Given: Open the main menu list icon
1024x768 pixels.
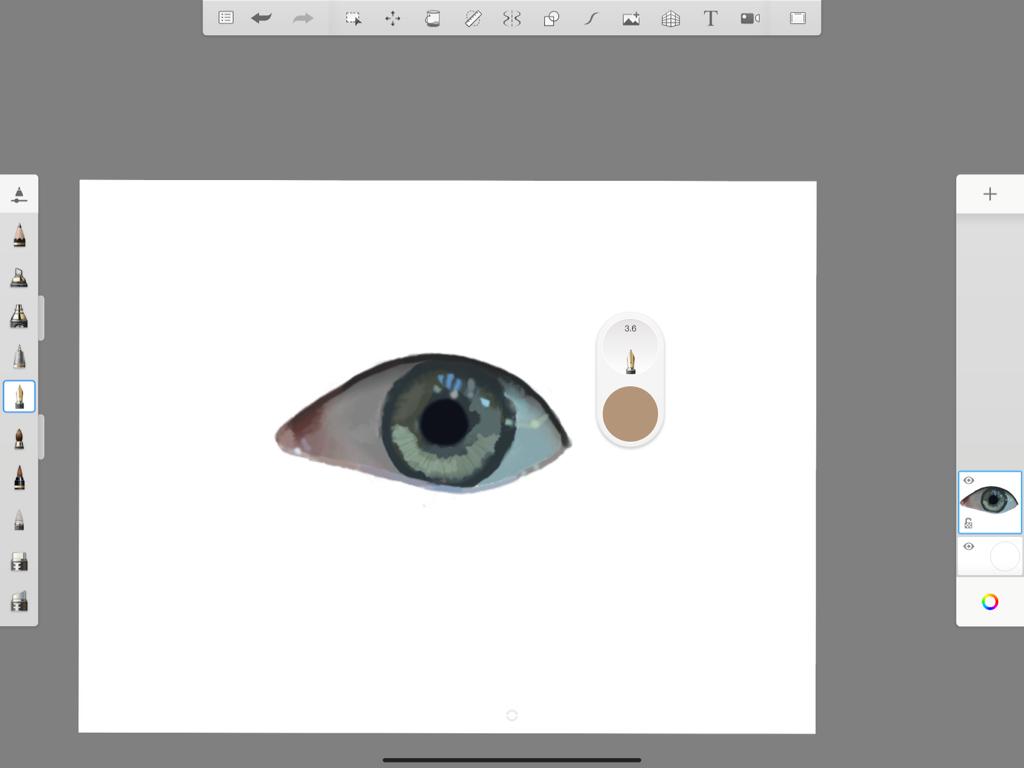Looking at the screenshot, I should tap(226, 18).
